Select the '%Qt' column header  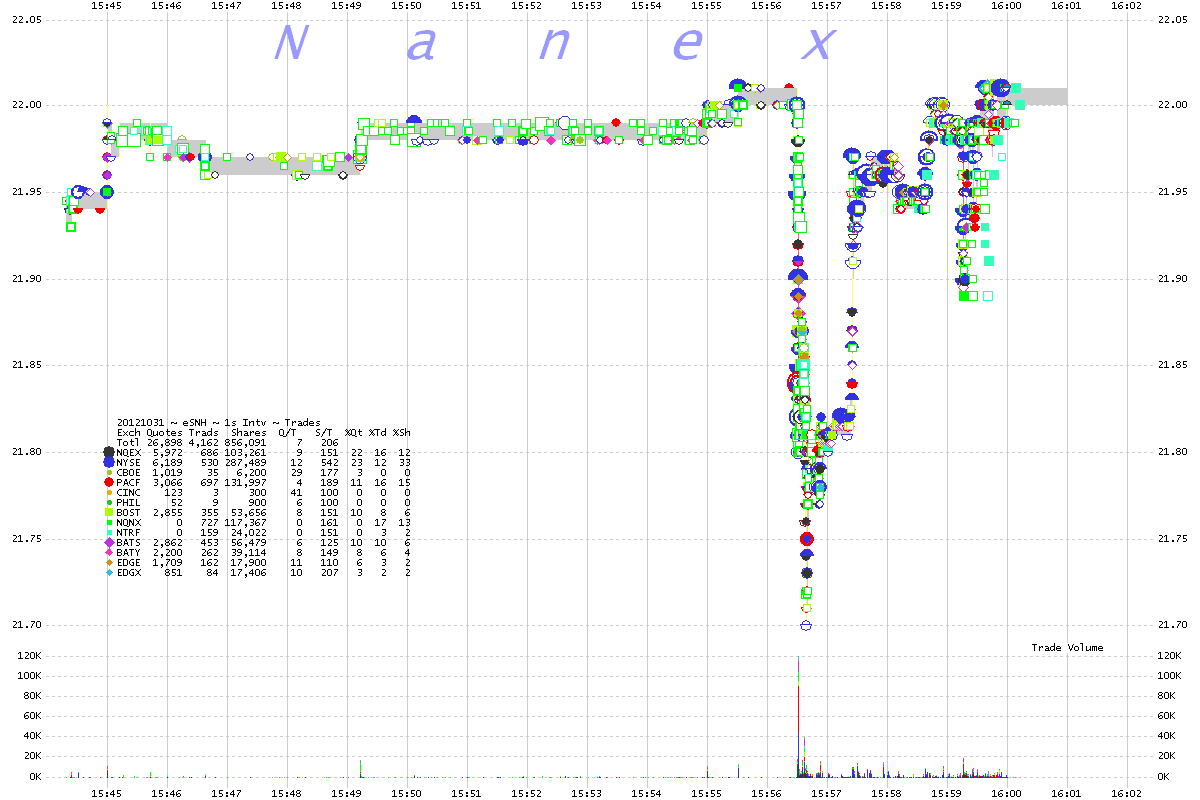tap(353, 432)
